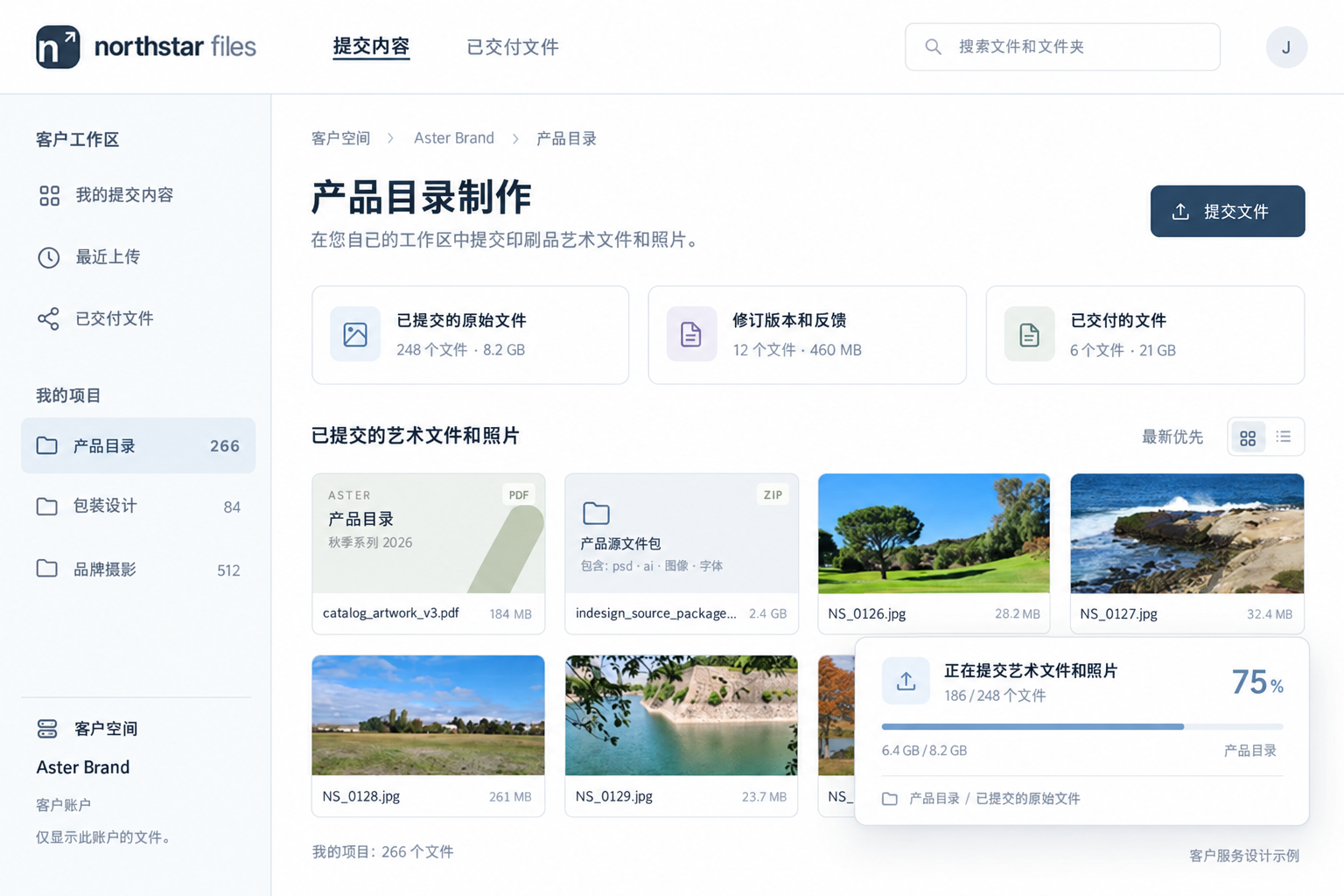
Task: Open NS_0129.jpg thumbnail
Action: click(682, 716)
